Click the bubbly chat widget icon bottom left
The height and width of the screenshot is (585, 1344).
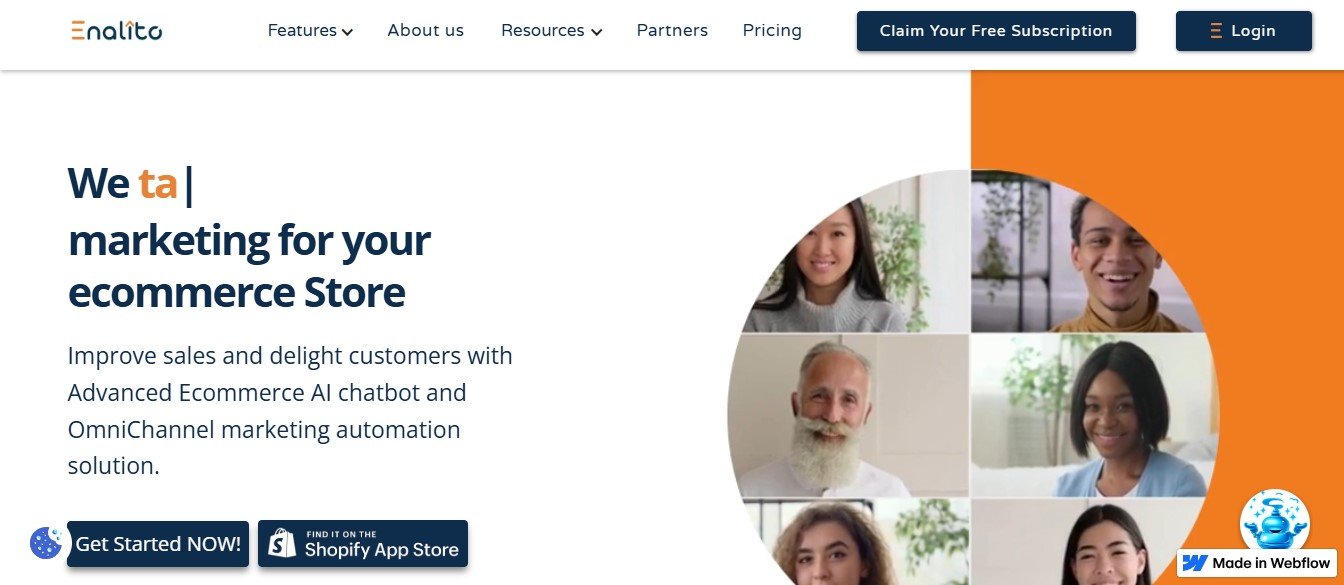[45, 544]
